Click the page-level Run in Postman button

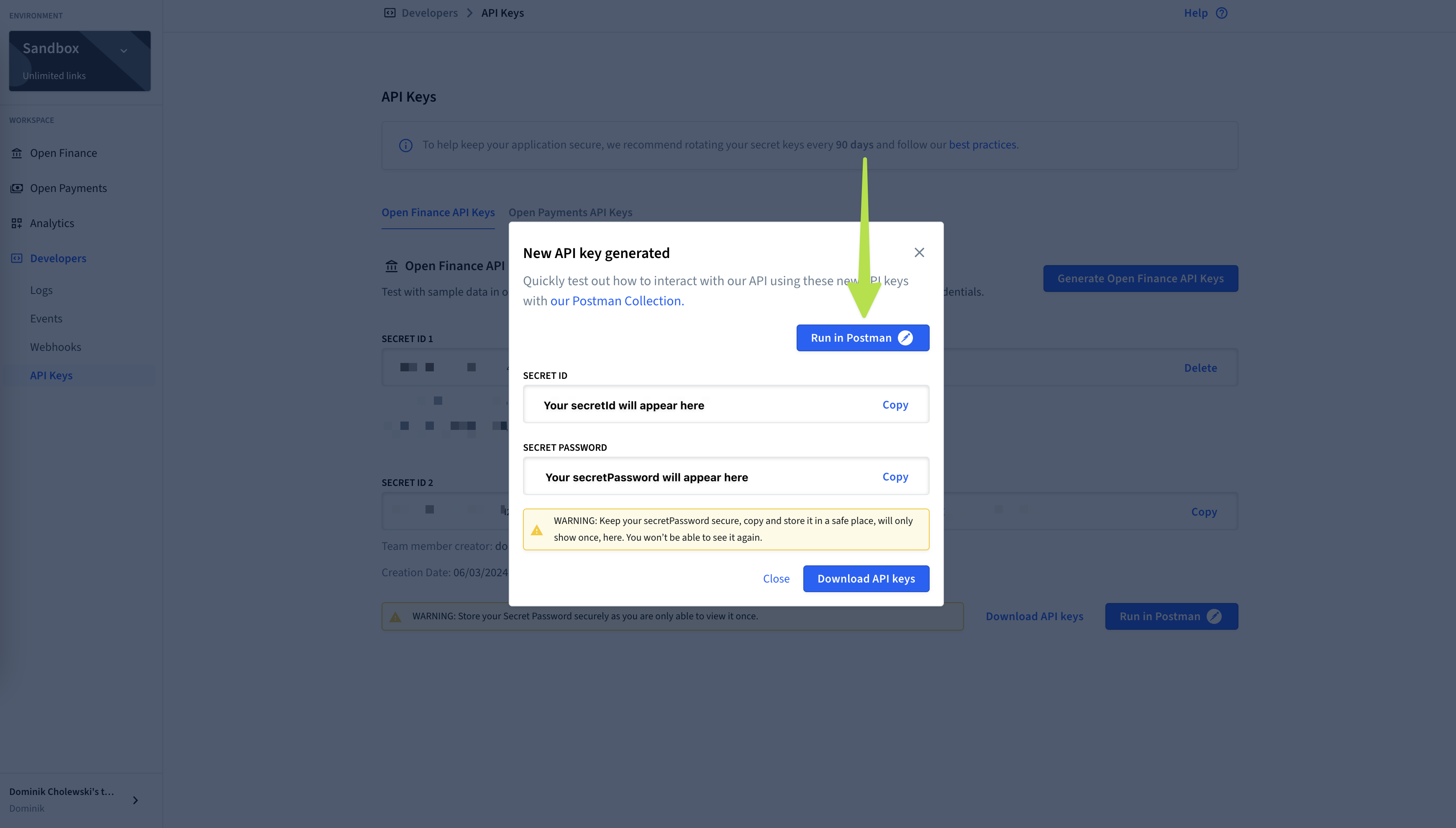point(1171,616)
